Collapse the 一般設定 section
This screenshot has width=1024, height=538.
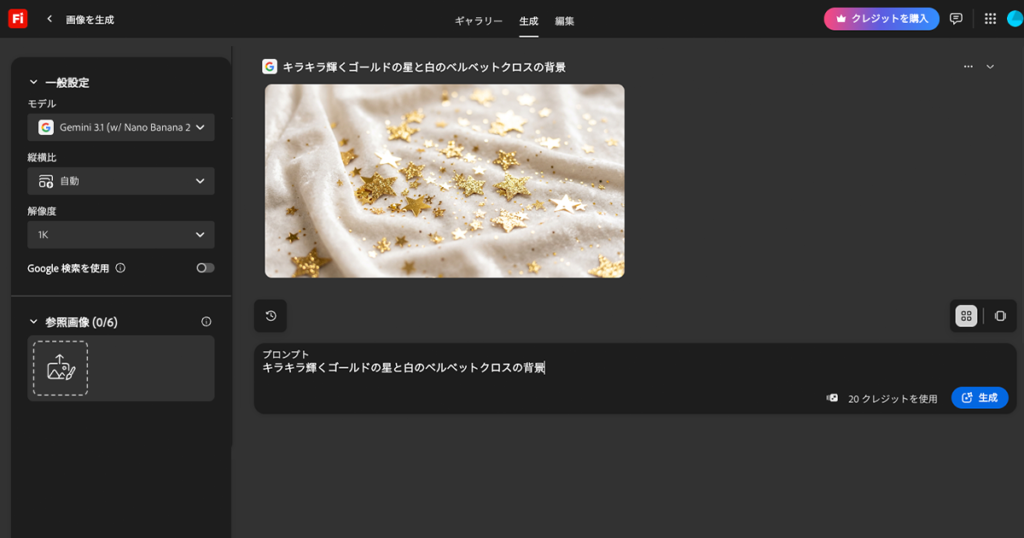33,82
